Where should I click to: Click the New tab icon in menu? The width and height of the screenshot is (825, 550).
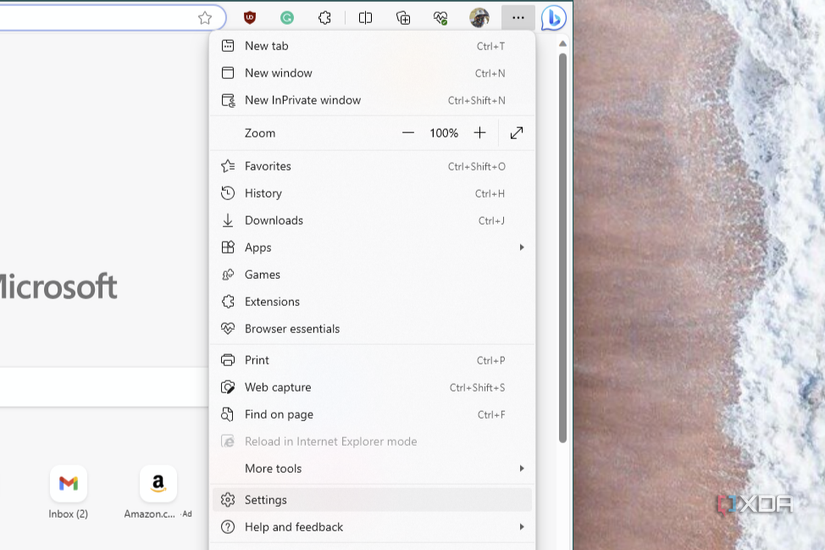[228, 46]
